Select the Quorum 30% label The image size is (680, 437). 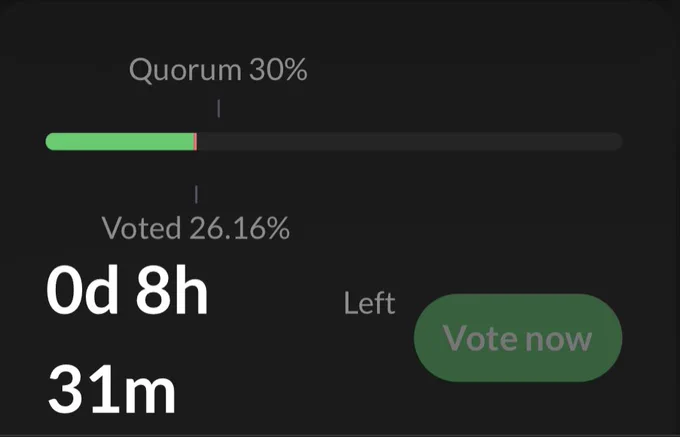[218, 70]
